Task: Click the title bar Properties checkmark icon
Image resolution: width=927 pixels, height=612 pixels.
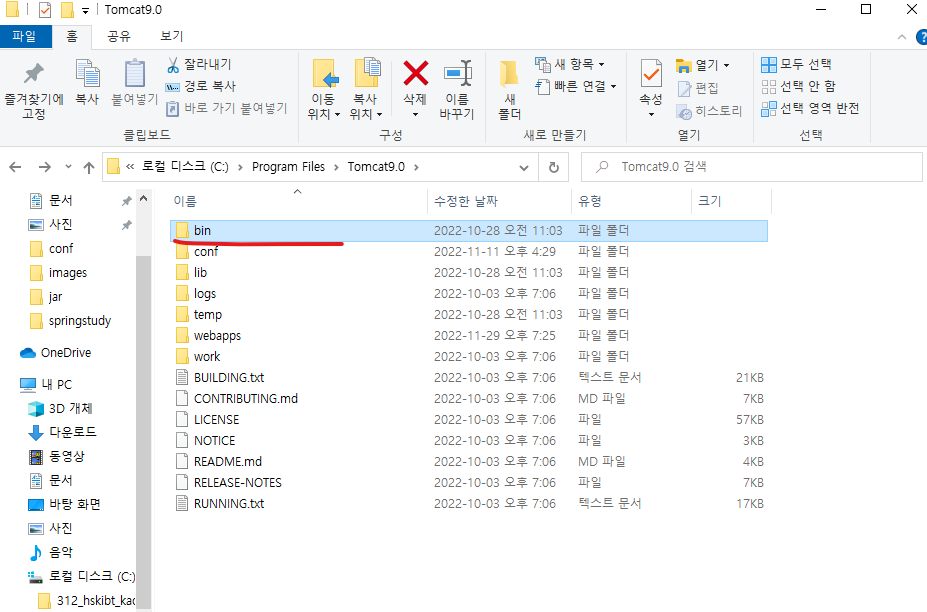Action: coord(45,10)
